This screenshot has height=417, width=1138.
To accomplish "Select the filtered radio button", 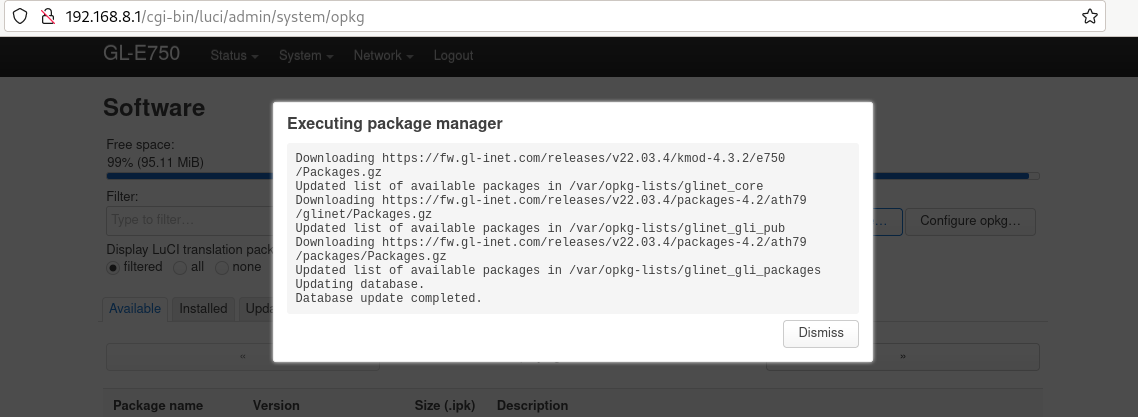I will tap(112, 268).
